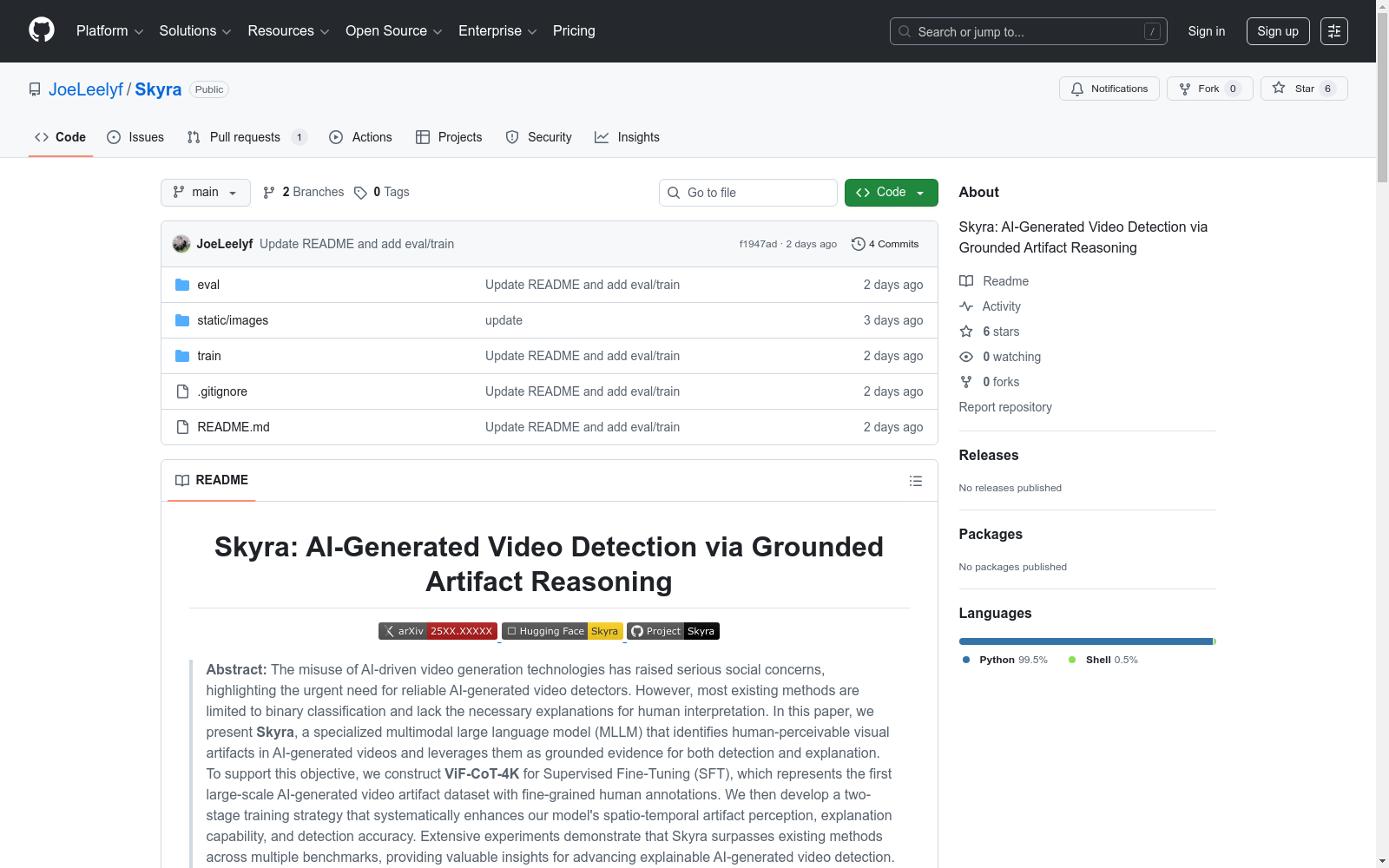
Task: Switch to the Security tab
Action: point(539,137)
